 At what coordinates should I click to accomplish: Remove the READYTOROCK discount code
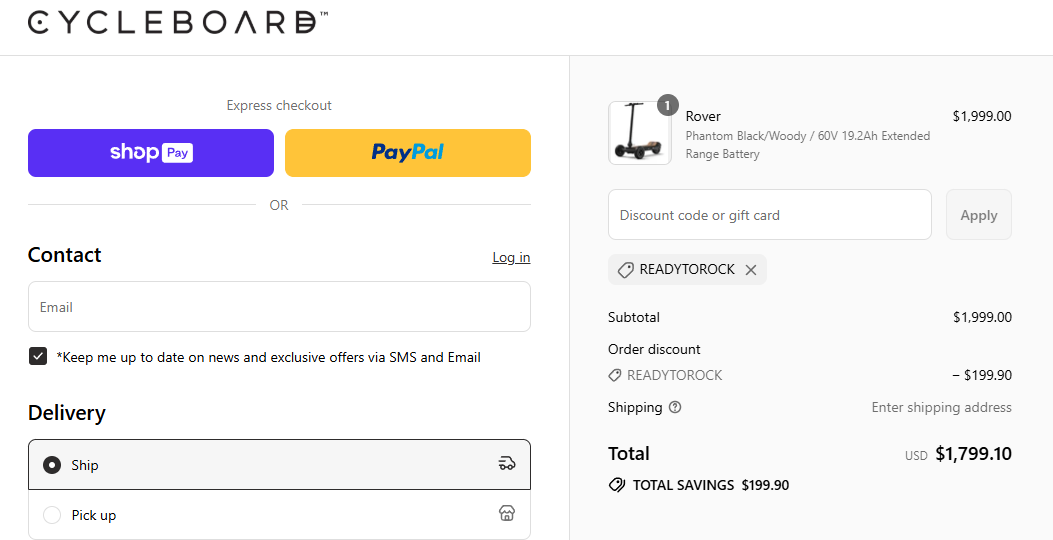coord(751,270)
